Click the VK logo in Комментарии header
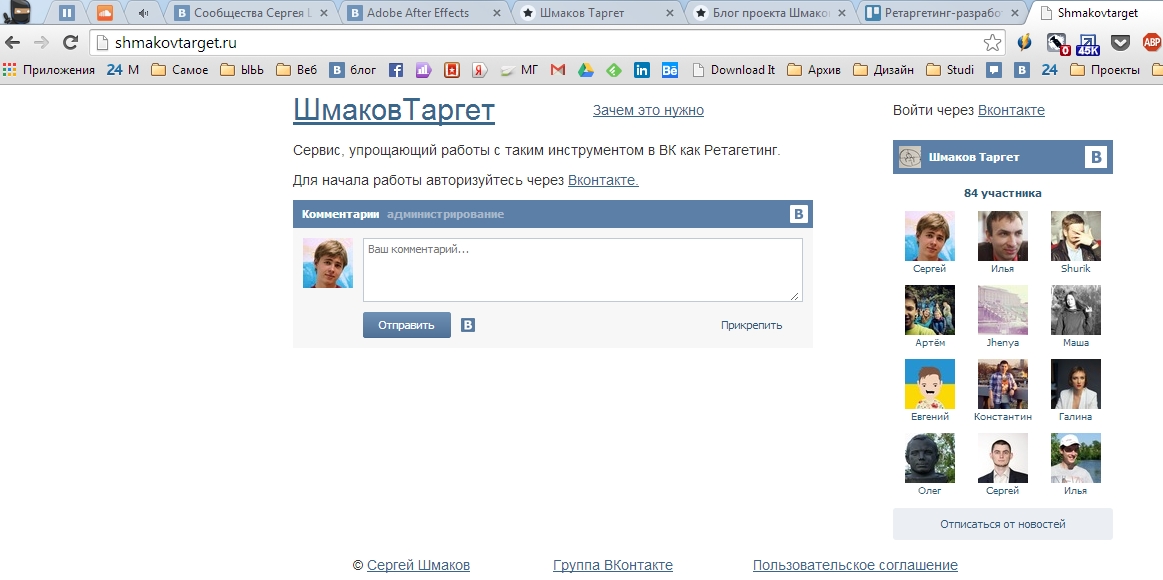1163x580 pixels. coord(798,214)
